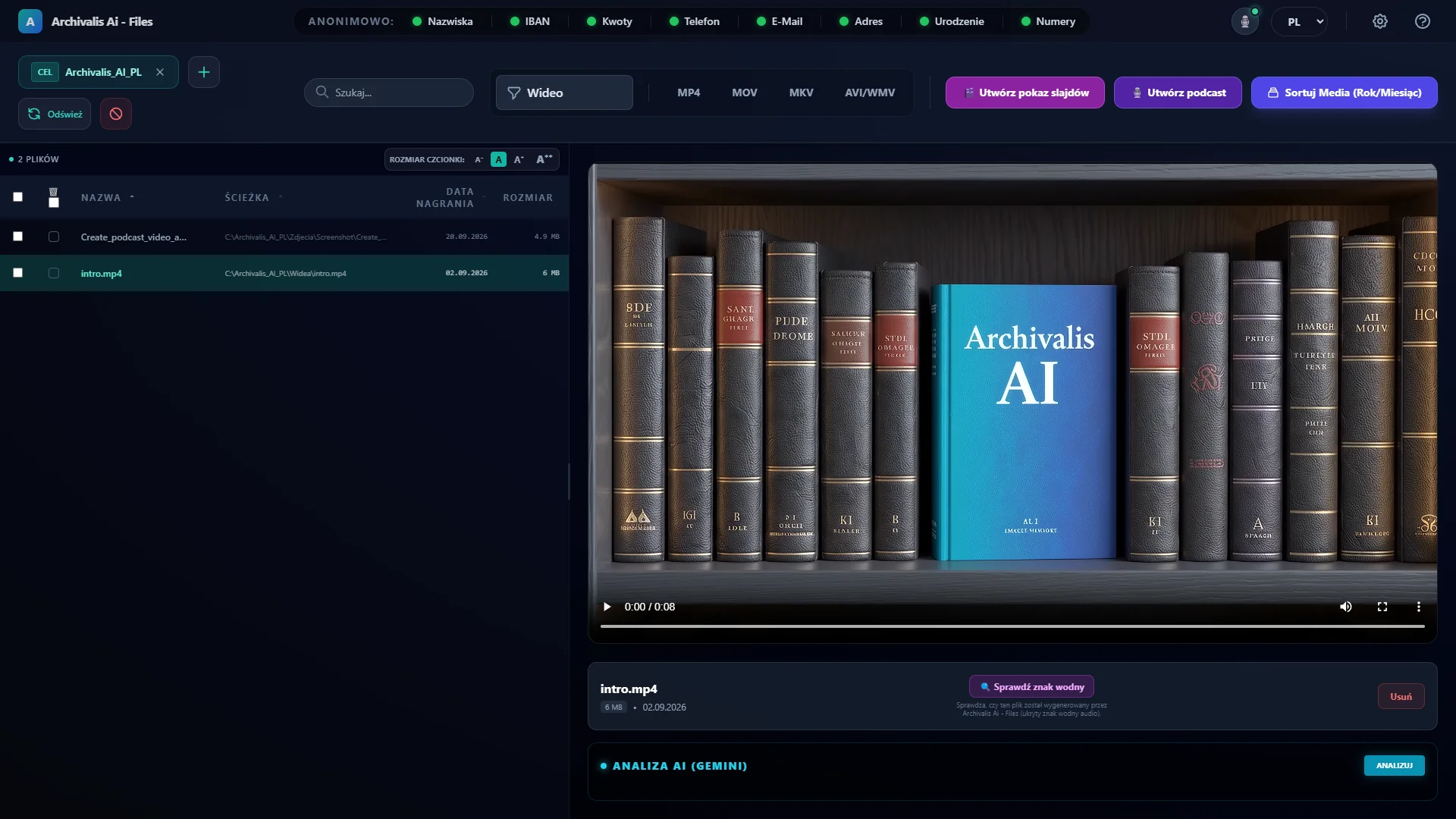Toggle Numery anonymization
This screenshot has width=1456, height=819.
pyautogui.click(x=1049, y=21)
